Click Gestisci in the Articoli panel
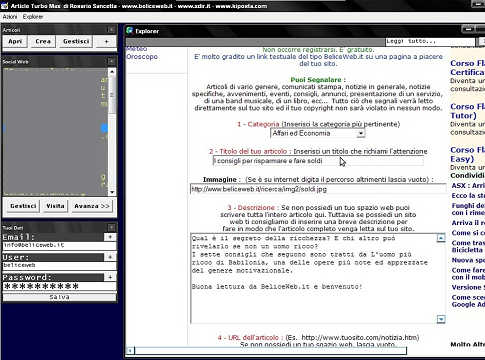The width and height of the screenshot is (485, 360). [76, 41]
